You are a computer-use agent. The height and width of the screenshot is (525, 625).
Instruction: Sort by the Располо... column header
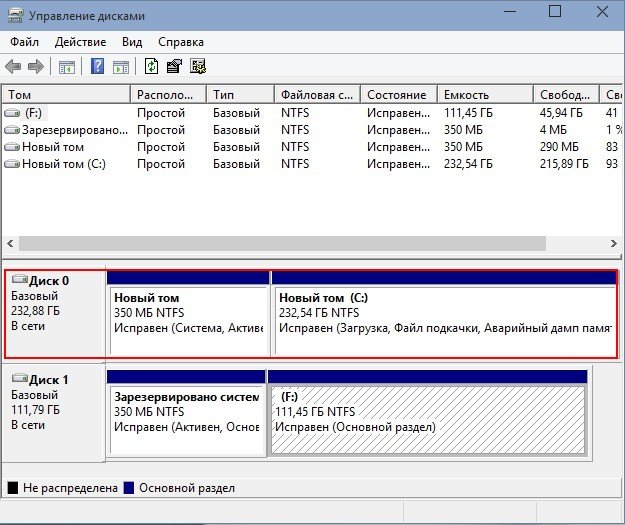pyautogui.click(x=168, y=95)
